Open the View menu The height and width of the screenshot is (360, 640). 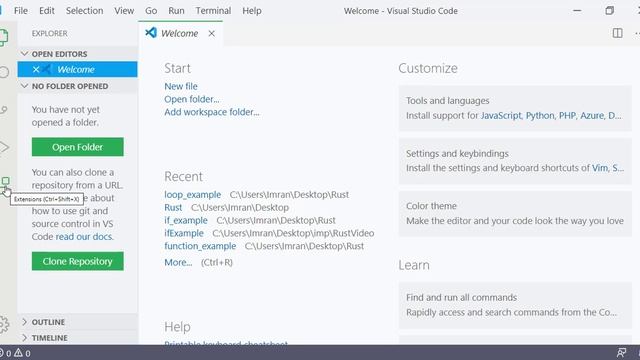point(124,11)
